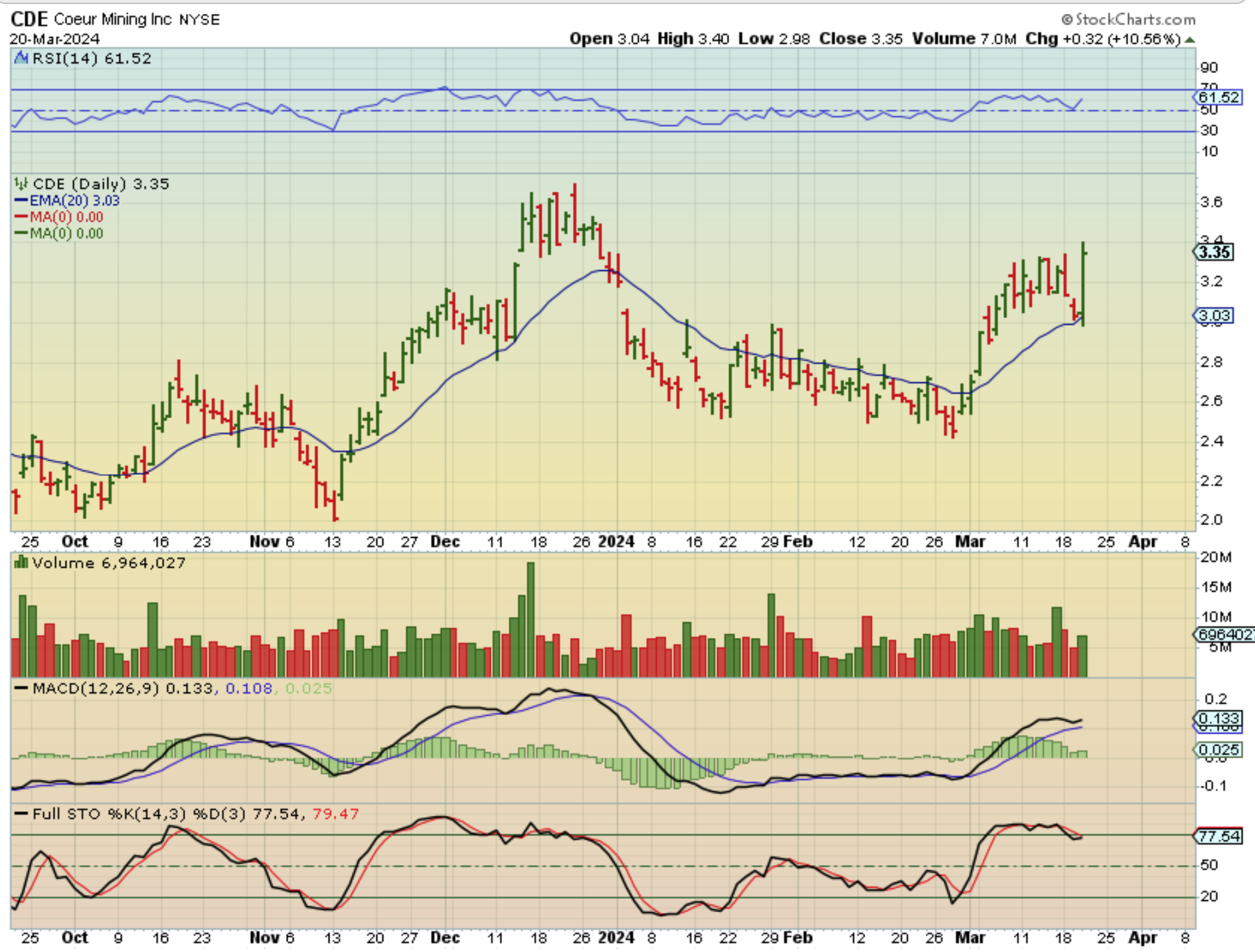Click the 3.03 EMA tag on price axis
1255x952 pixels.
tap(1214, 315)
